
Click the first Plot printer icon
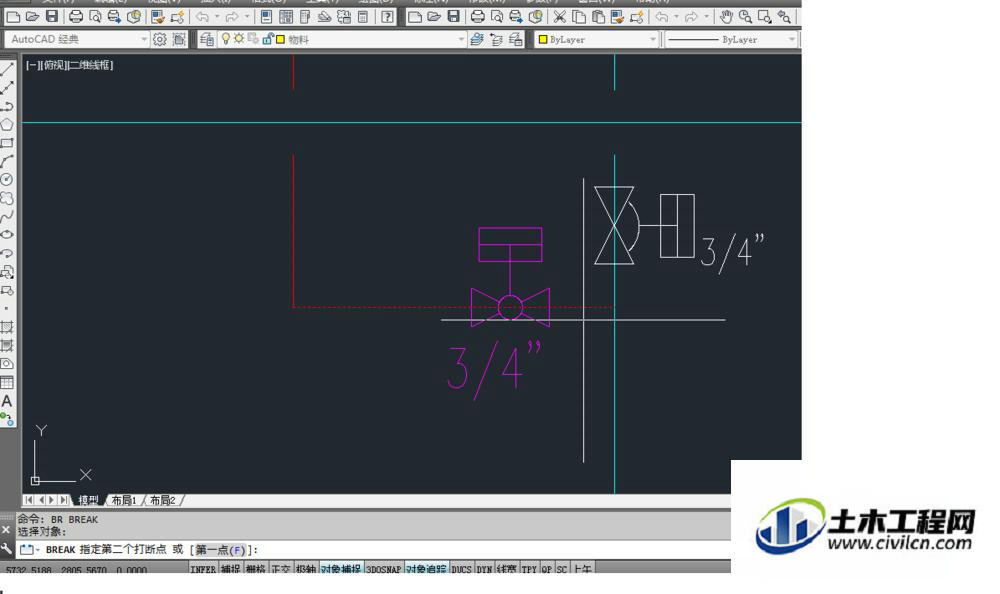[75, 17]
